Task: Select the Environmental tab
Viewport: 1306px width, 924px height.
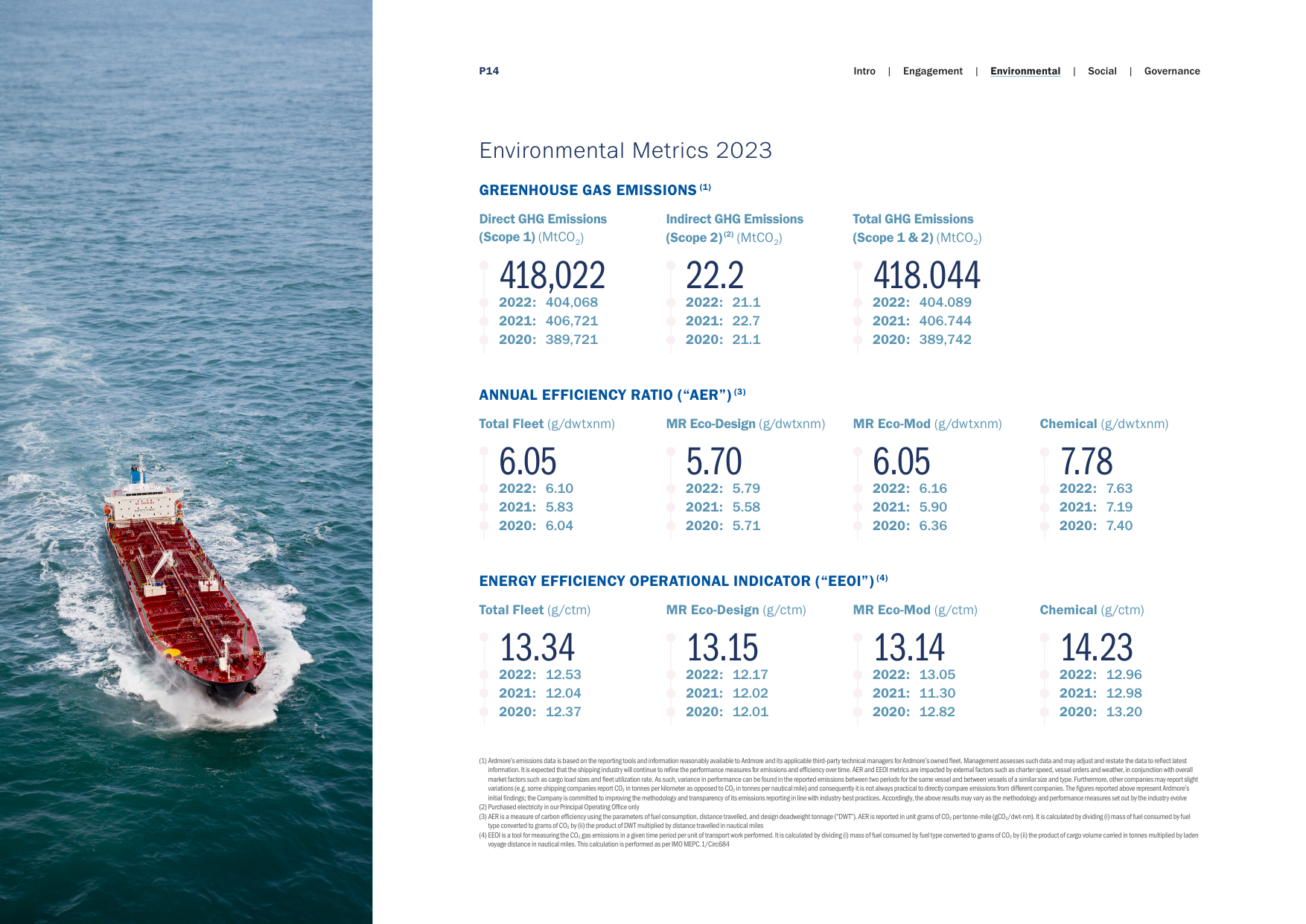Action: [x=1025, y=71]
